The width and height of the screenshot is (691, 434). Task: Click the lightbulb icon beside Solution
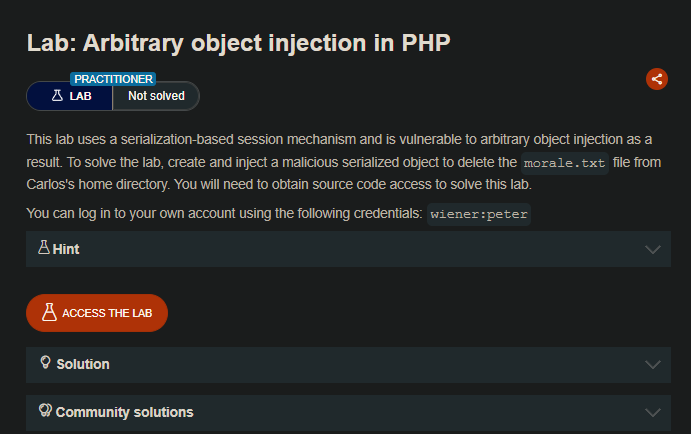click(45, 363)
